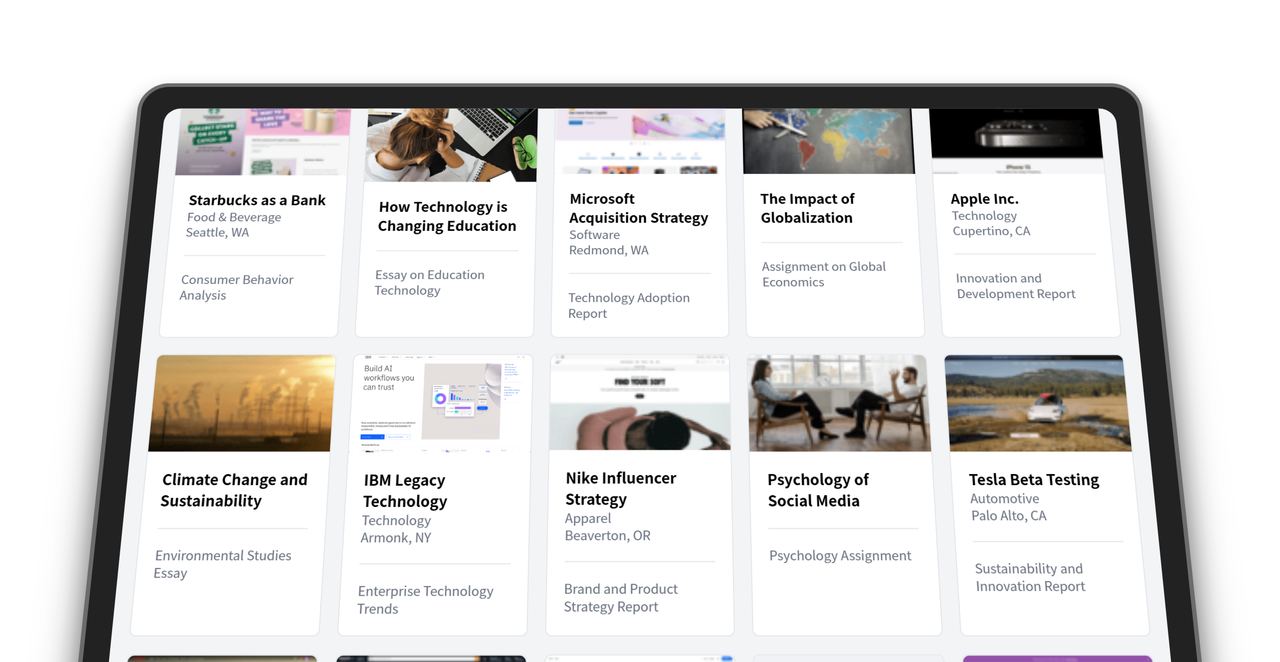The width and height of the screenshot is (1280, 662).
Task: Click the Software industry label
Action: (x=594, y=235)
